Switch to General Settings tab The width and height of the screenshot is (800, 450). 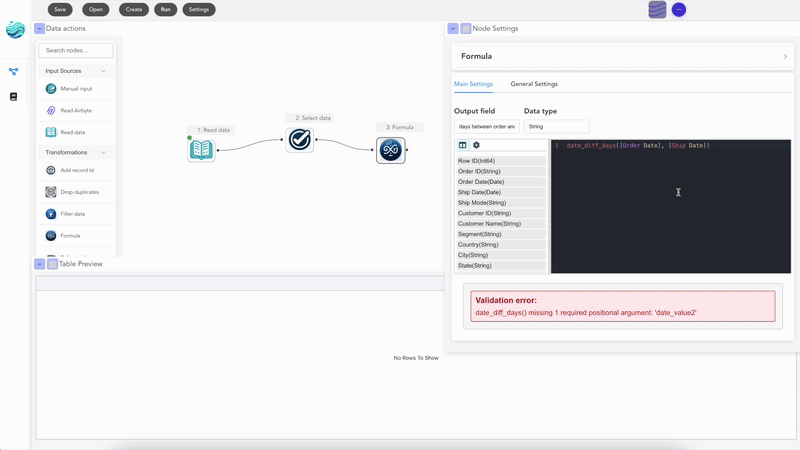click(534, 84)
